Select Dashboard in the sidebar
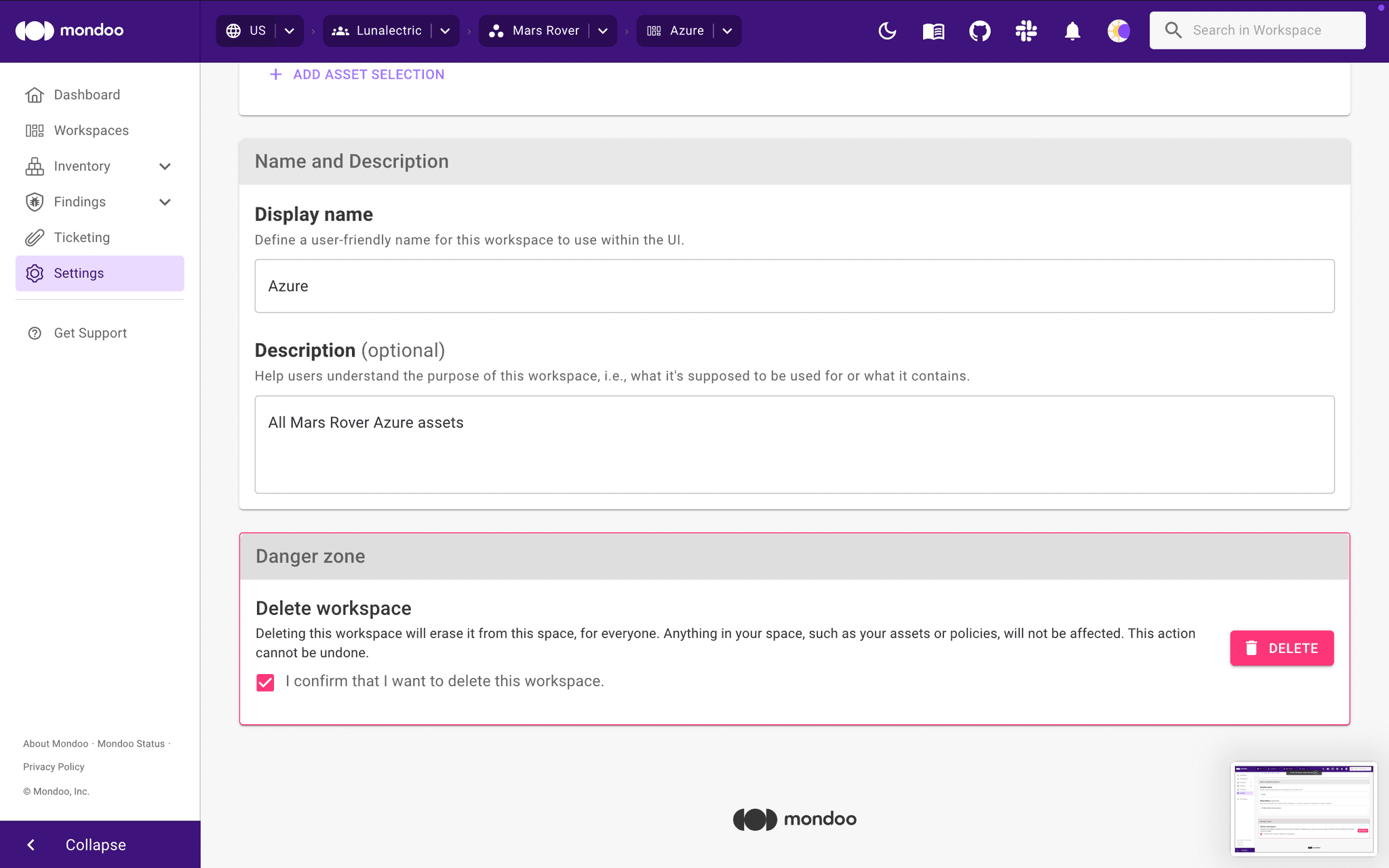The image size is (1389, 868). pos(87,94)
